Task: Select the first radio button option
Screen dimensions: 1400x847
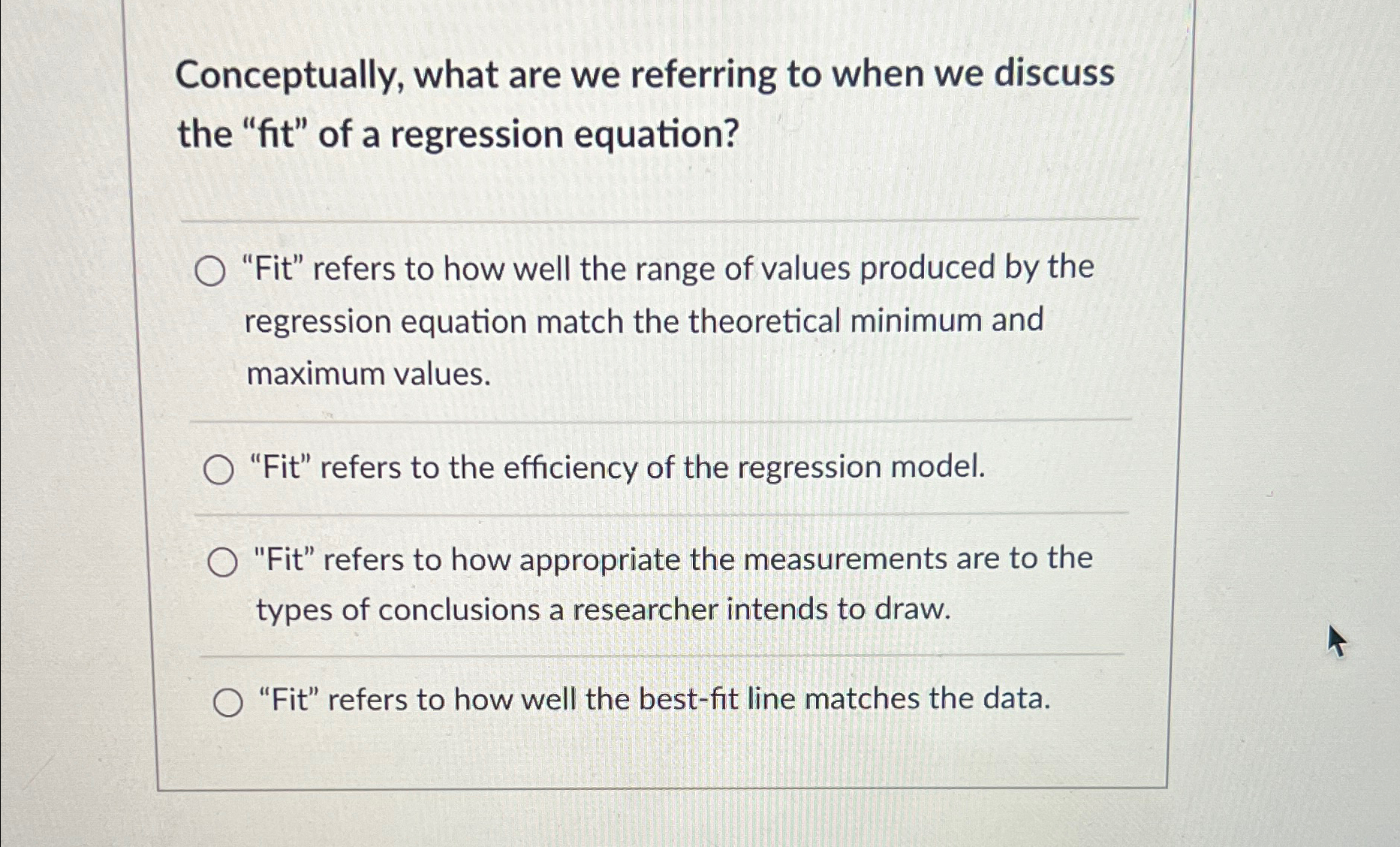Action: pyautogui.click(x=212, y=270)
